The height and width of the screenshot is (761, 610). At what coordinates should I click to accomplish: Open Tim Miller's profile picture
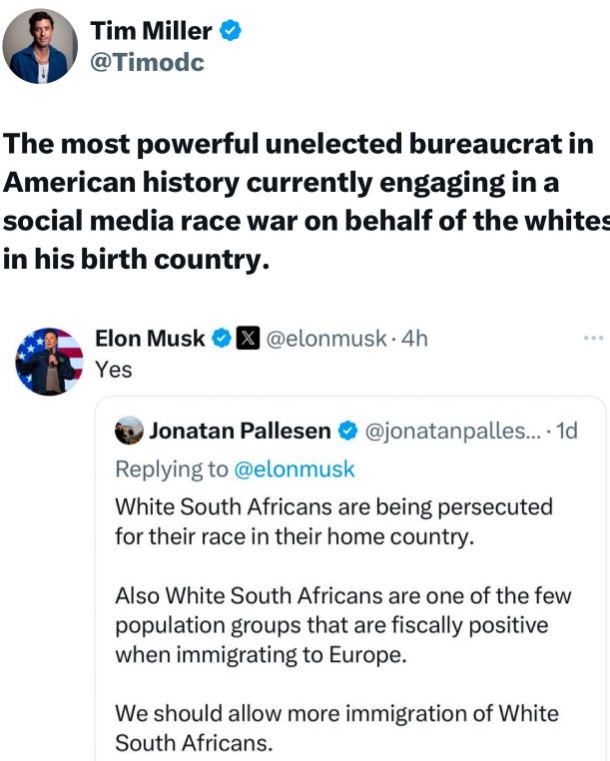point(40,46)
